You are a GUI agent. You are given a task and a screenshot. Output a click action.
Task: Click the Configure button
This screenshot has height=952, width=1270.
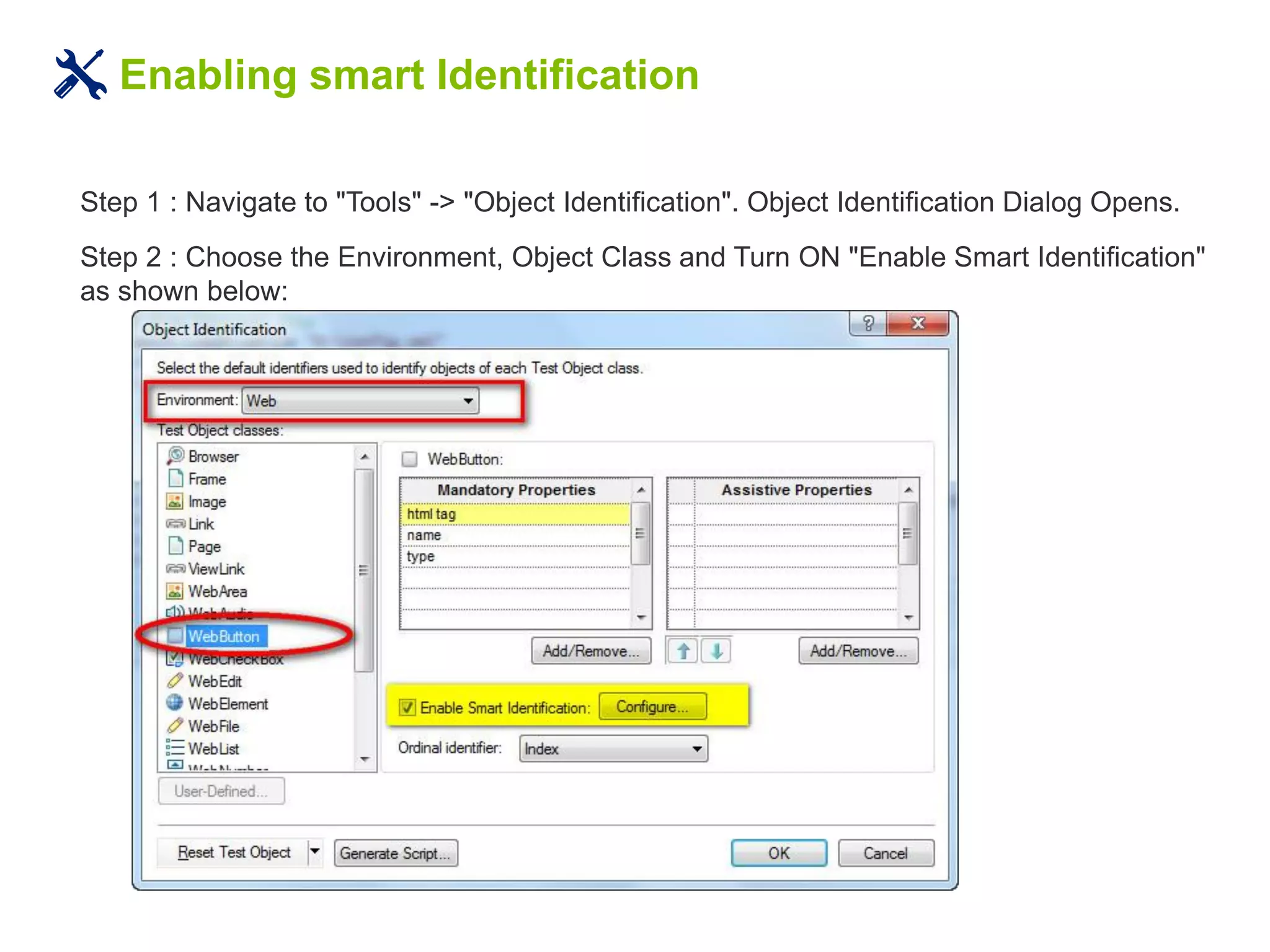652,707
